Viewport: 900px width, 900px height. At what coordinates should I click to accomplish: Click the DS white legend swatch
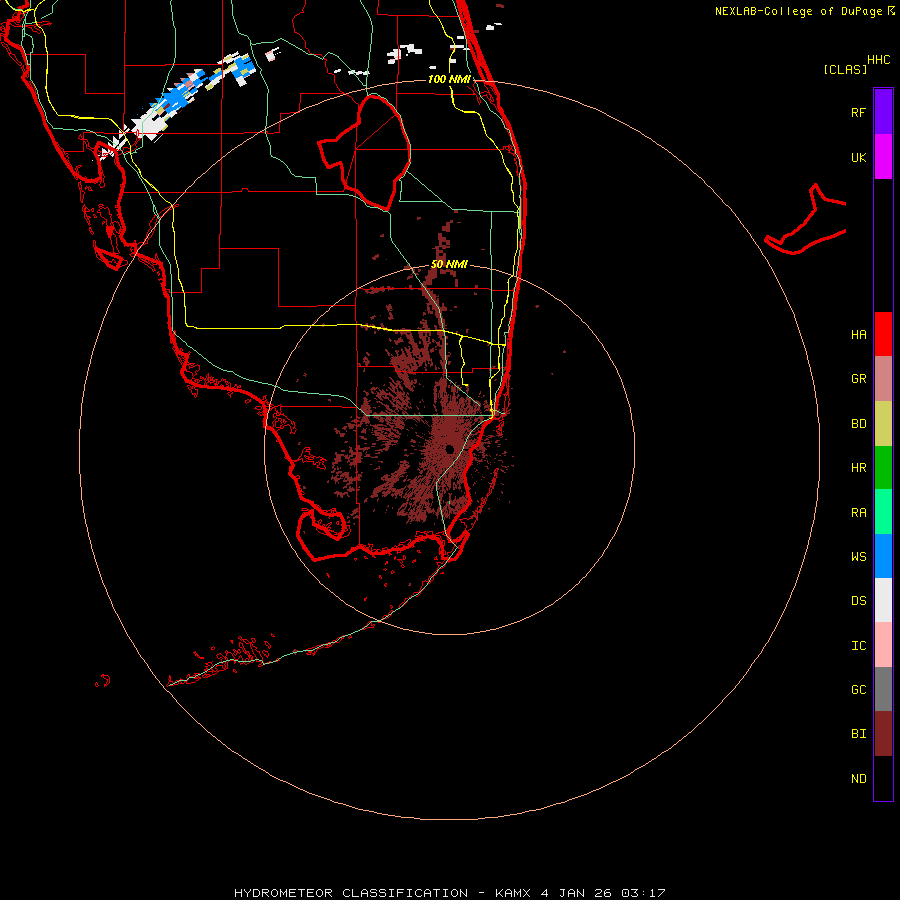click(x=883, y=600)
